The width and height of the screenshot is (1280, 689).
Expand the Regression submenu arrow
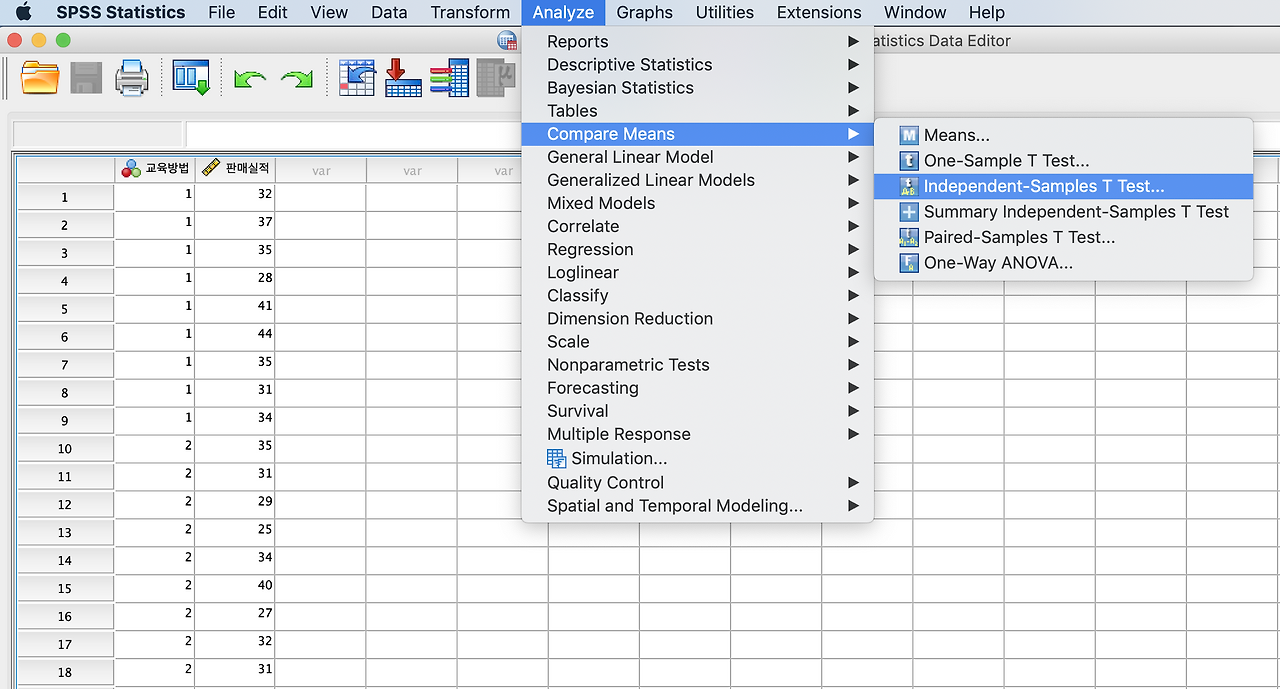853,249
